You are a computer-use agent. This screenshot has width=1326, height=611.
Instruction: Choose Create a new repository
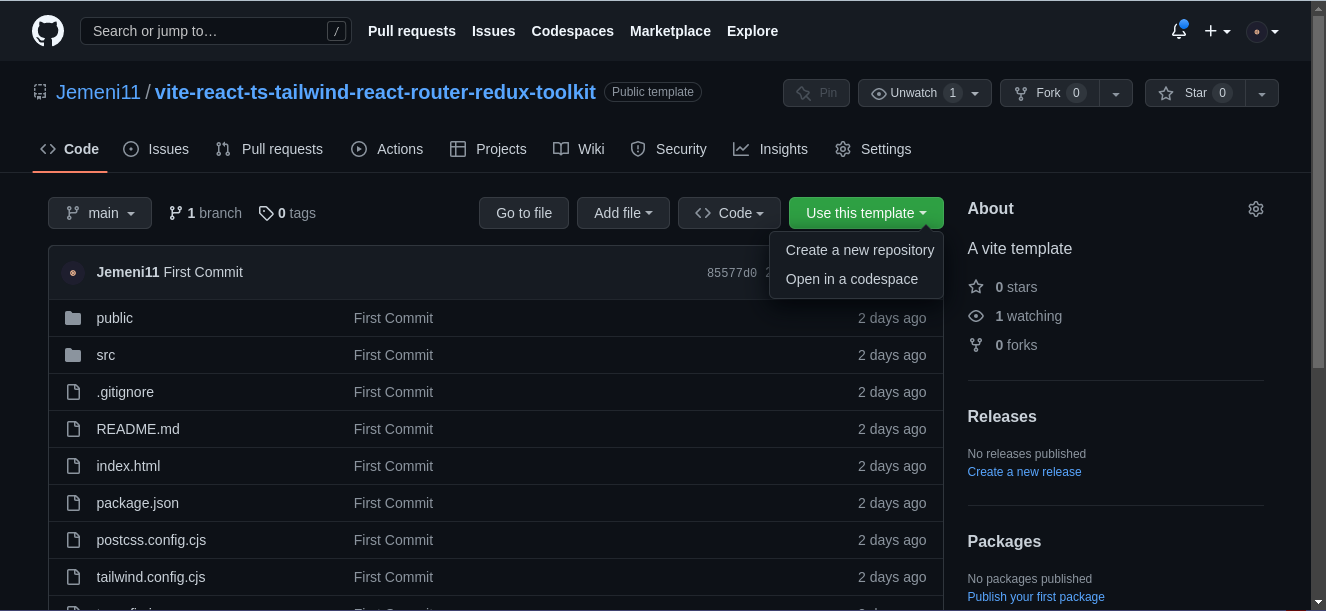(x=857, y=250)
